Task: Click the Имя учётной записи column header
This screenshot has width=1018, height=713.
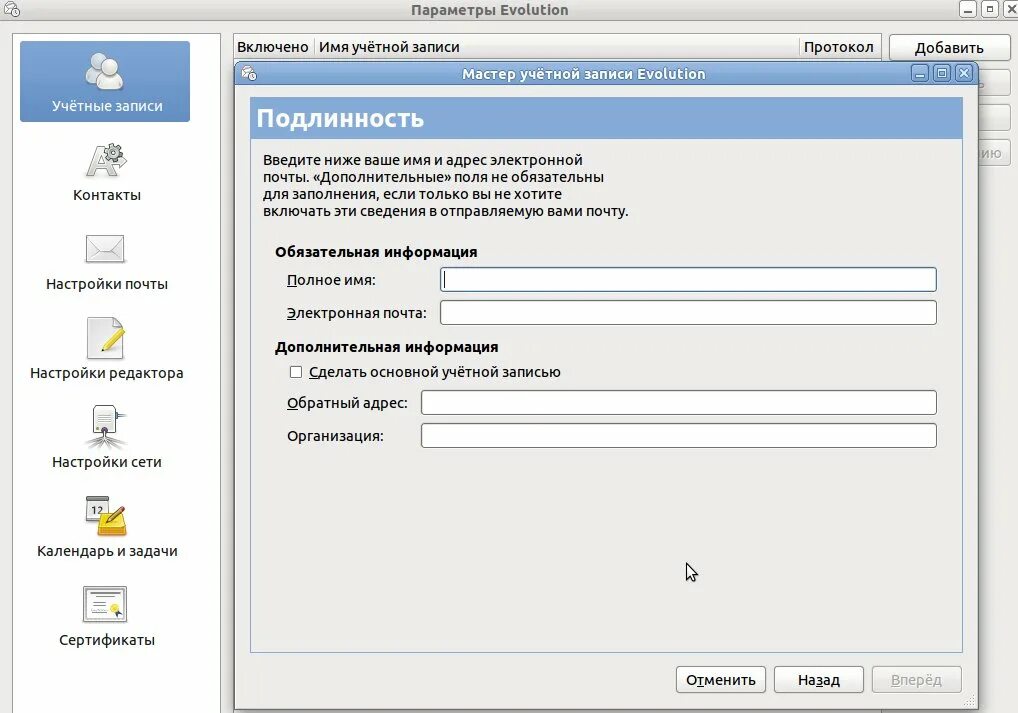Action: (556, 47)
